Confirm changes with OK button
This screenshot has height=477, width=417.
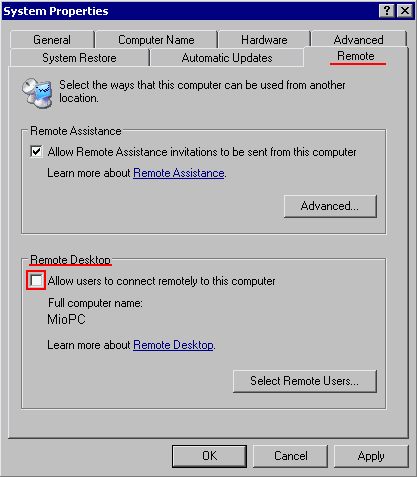(210, 456)
